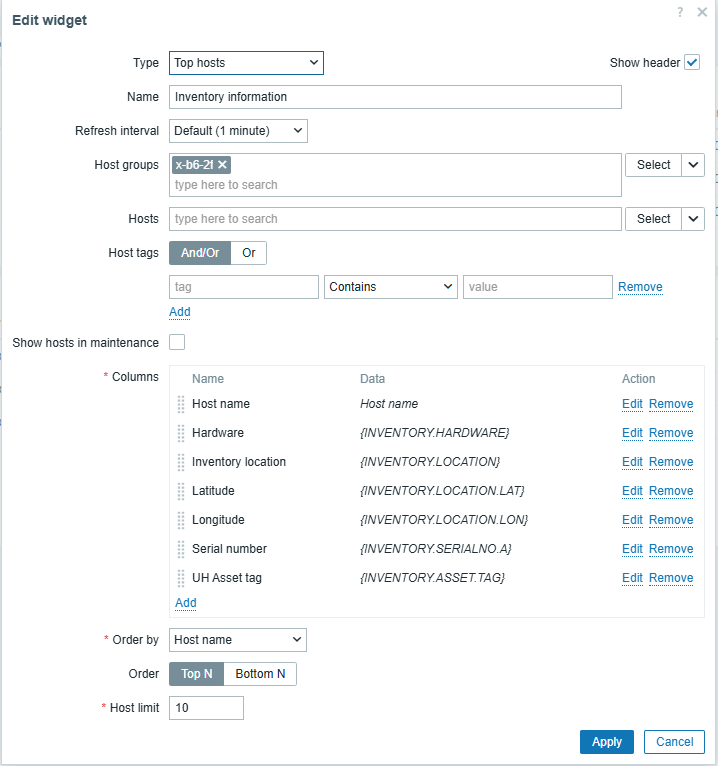
Task: Edit the Longitude column
Action: pos(632,520)
